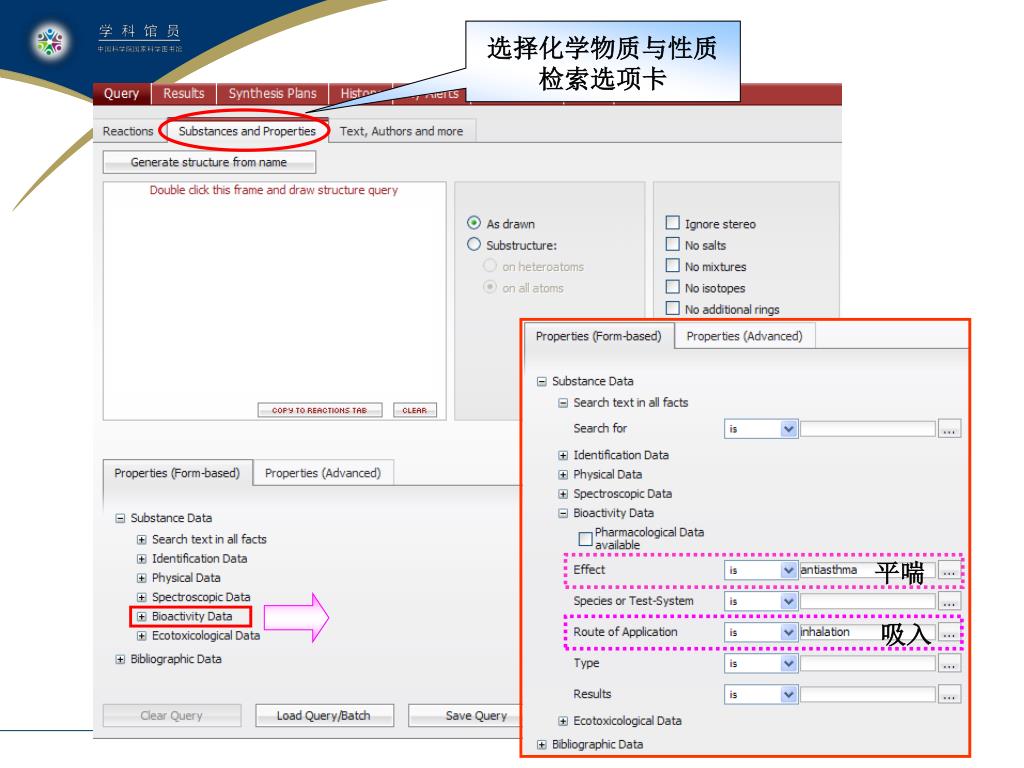Open browse (...) button for Results row

pos(950,694)
